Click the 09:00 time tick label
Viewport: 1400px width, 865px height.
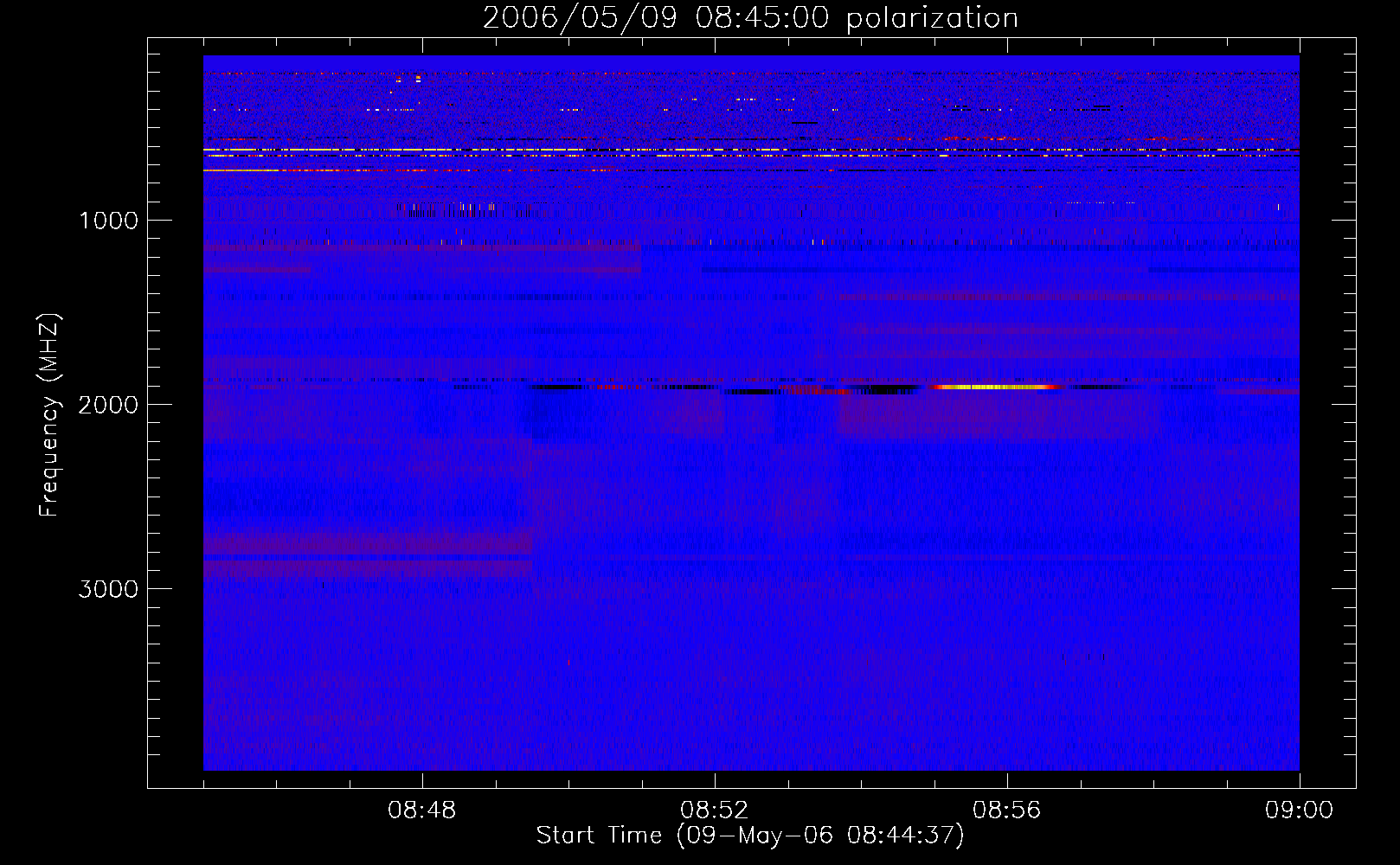point(1299,811)
